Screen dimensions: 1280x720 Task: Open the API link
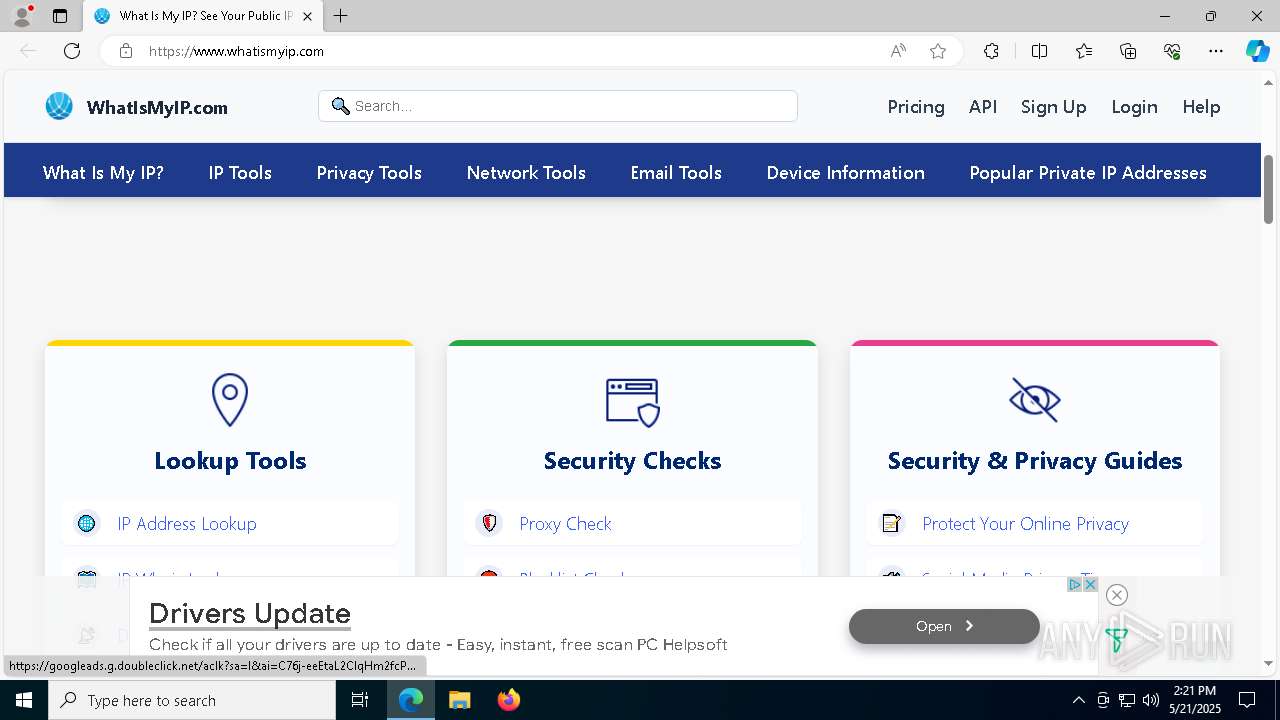(x=983, y=107)
